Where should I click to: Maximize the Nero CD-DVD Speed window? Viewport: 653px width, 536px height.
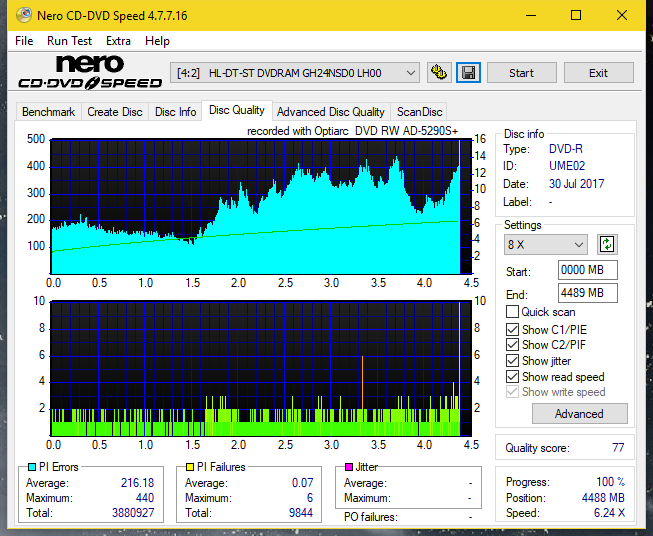pos(576,15)
